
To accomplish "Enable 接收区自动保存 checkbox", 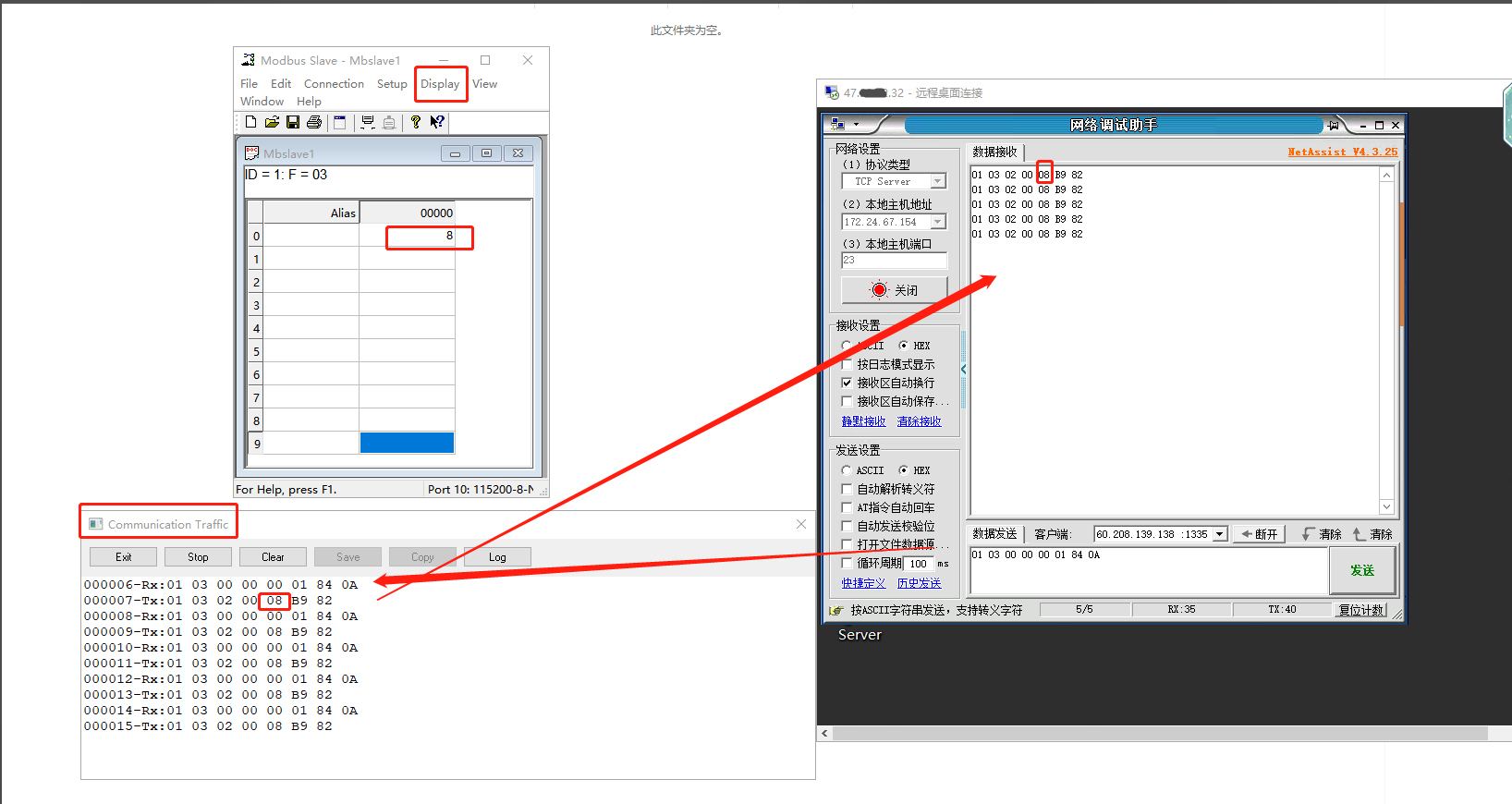I will (x=847, y=401).
